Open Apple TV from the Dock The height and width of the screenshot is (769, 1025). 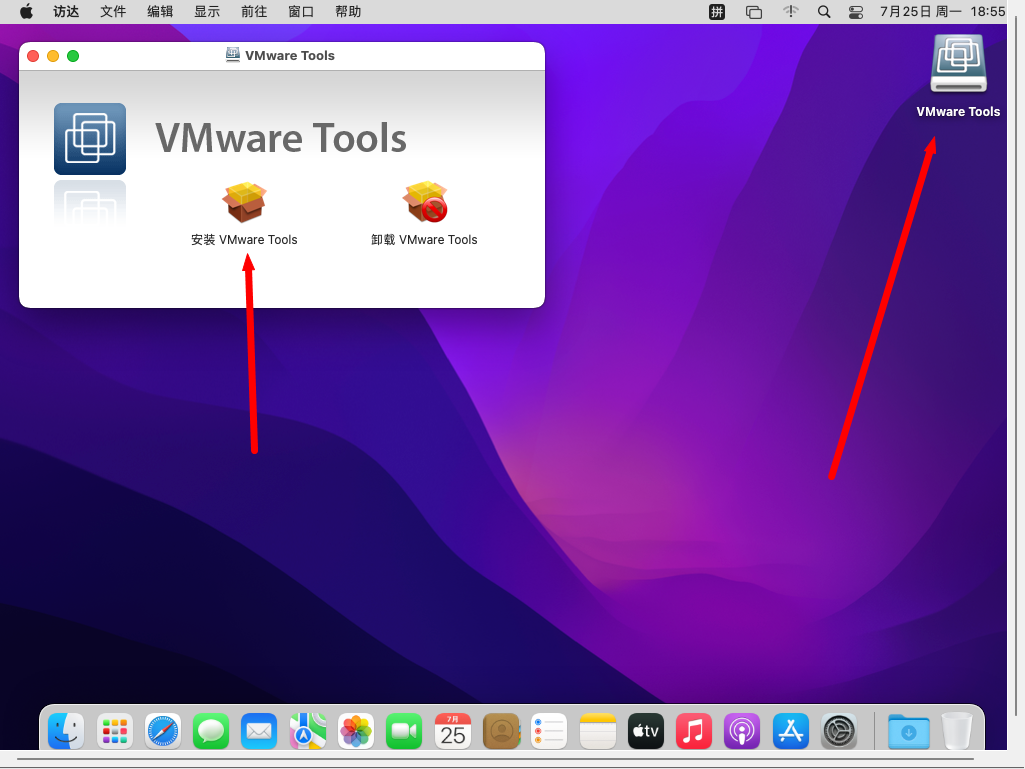pyautogui.click(x=646, y=731)
